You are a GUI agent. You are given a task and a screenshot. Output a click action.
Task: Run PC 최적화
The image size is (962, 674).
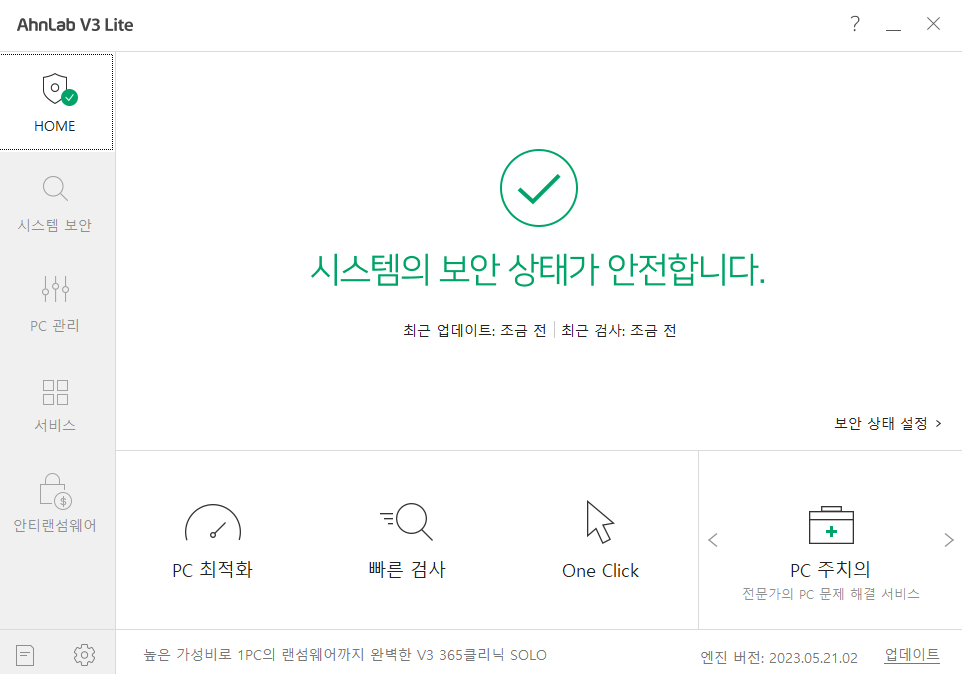coord(213,540)
